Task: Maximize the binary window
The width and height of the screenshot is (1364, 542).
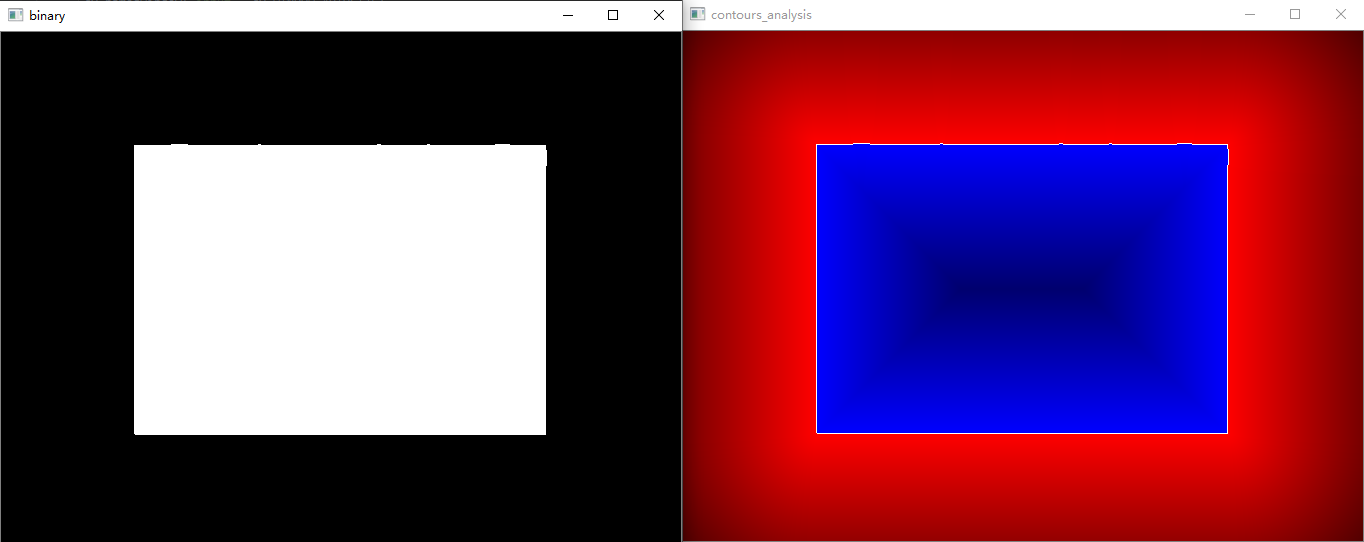Action: pyautogui.click(x=613, y=15)
